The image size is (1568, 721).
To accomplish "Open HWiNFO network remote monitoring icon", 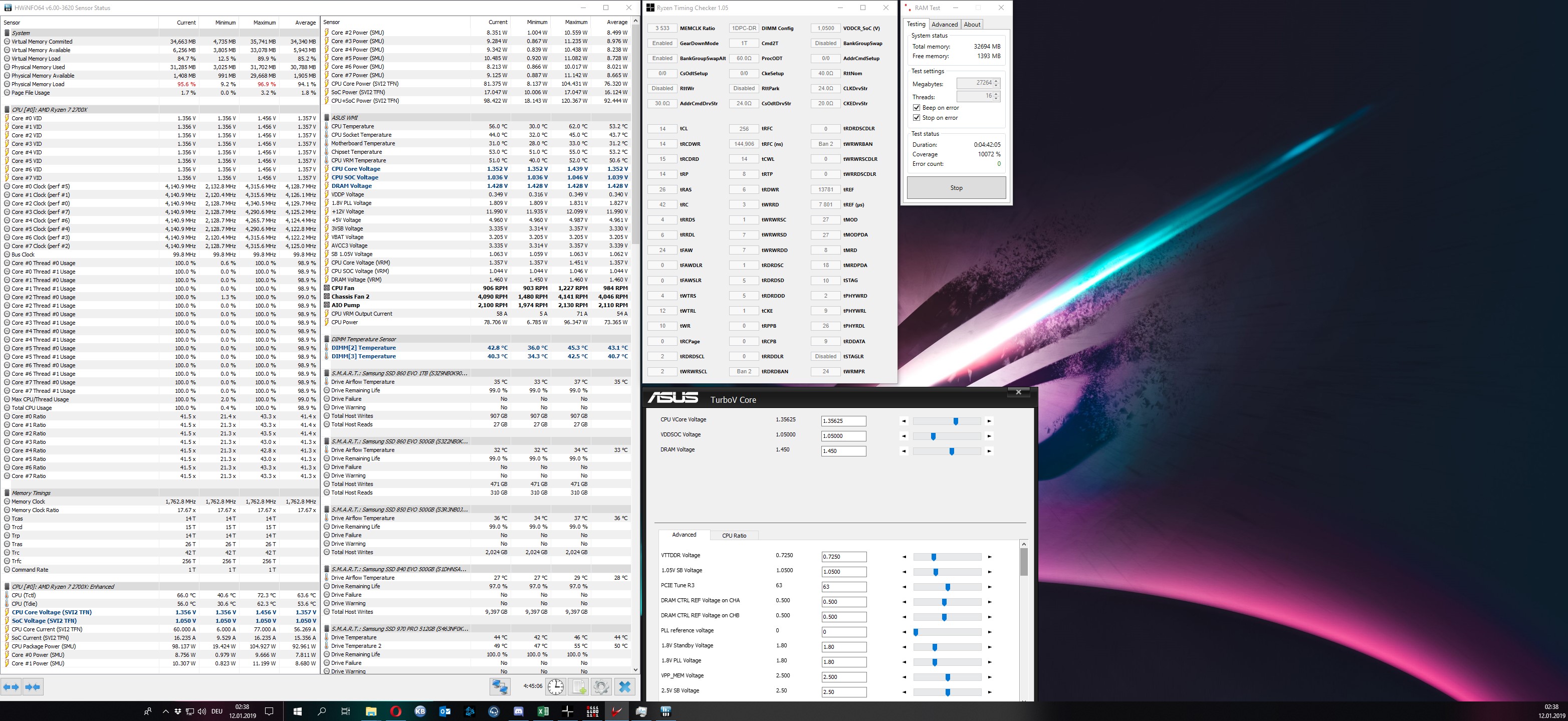I will 500,687.
